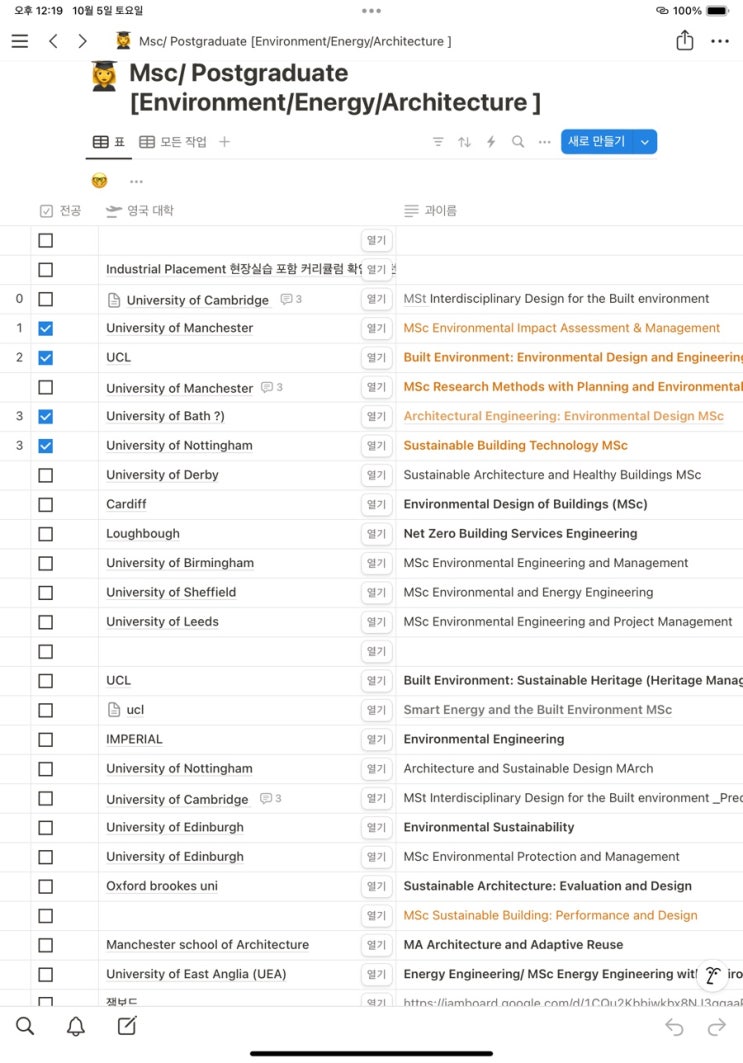Image resolution: width=743 pixels, height=1063 pixels.
Task: Click the page title Msc/ Postgraduate heading
Action: [335, 87]
